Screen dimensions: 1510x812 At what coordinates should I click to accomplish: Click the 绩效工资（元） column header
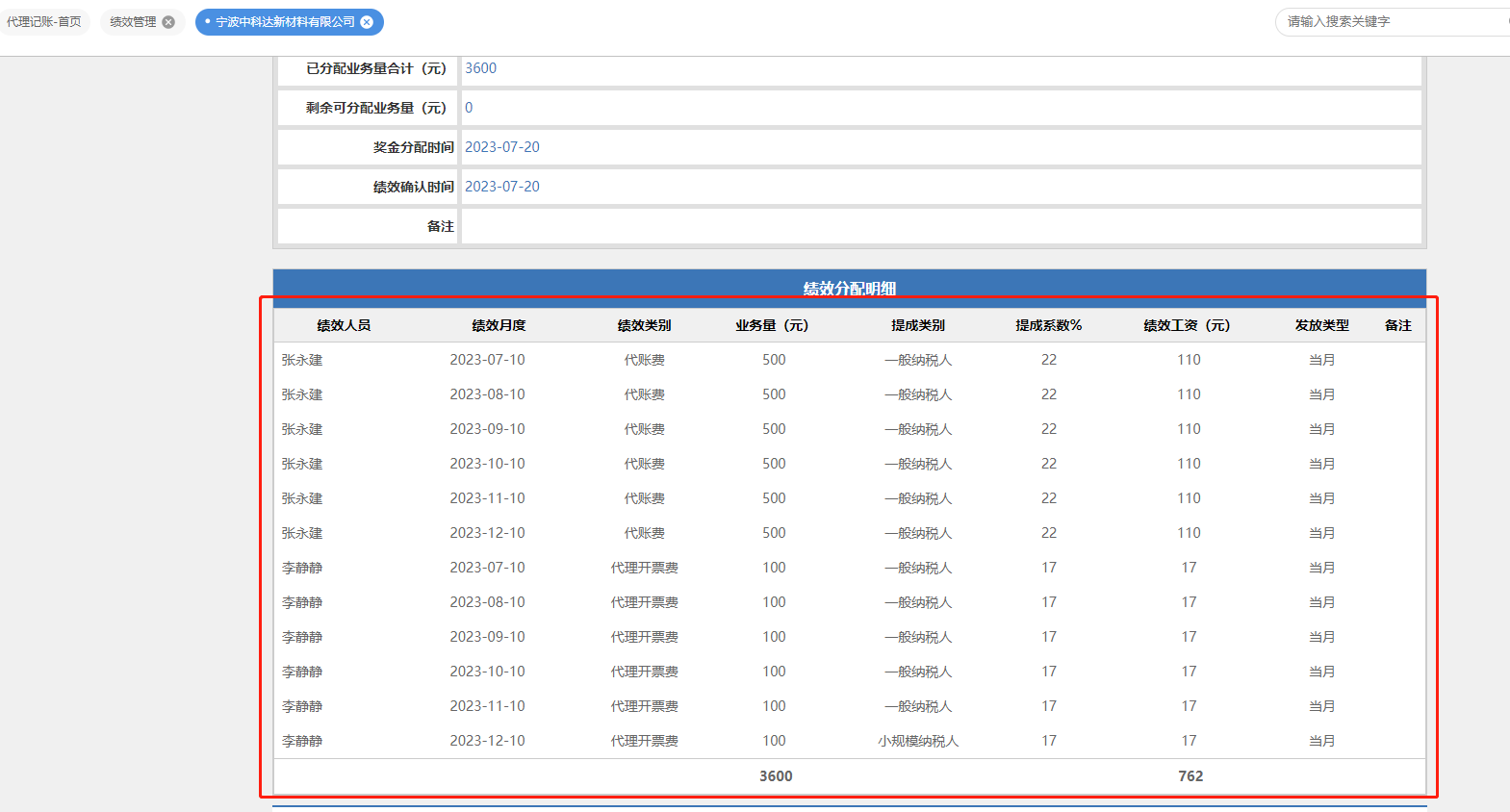pyautogui.click(x=1187, y=325)
